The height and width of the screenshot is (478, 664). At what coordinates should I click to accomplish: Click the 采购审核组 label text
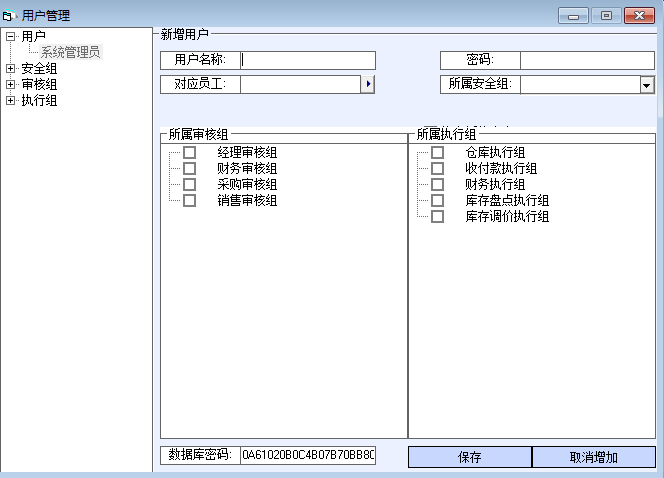point(247,185)
